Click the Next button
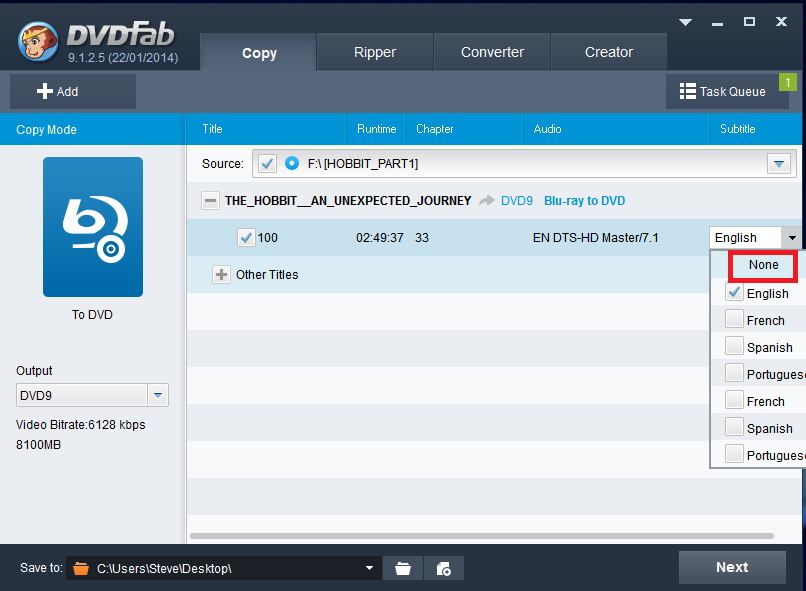 point(732,567)
